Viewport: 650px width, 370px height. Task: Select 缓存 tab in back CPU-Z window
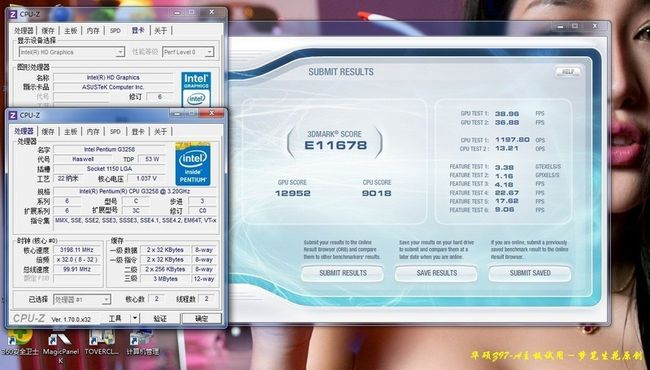pos(48,31)
